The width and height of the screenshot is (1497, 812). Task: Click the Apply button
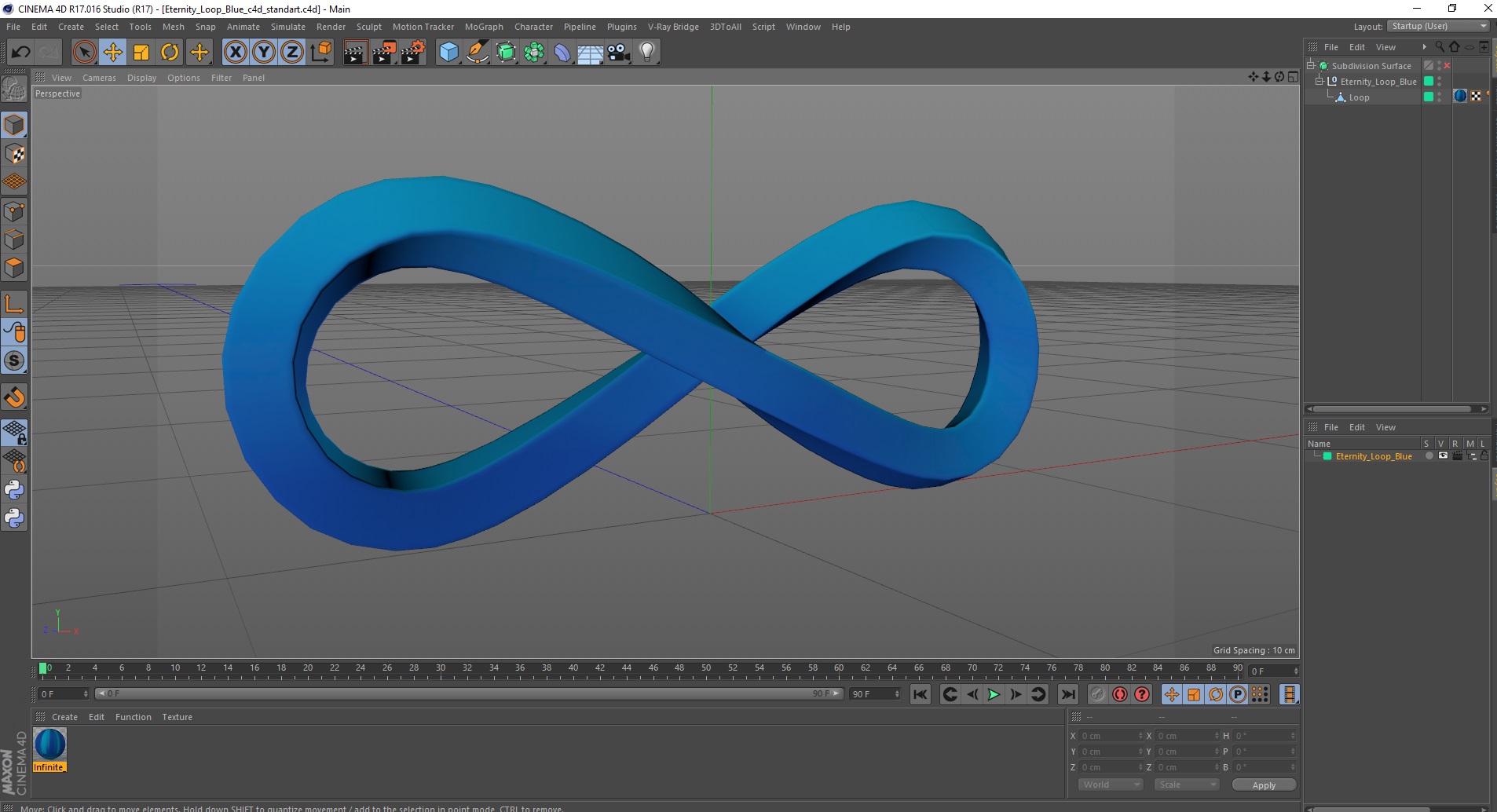(1264, 785)
